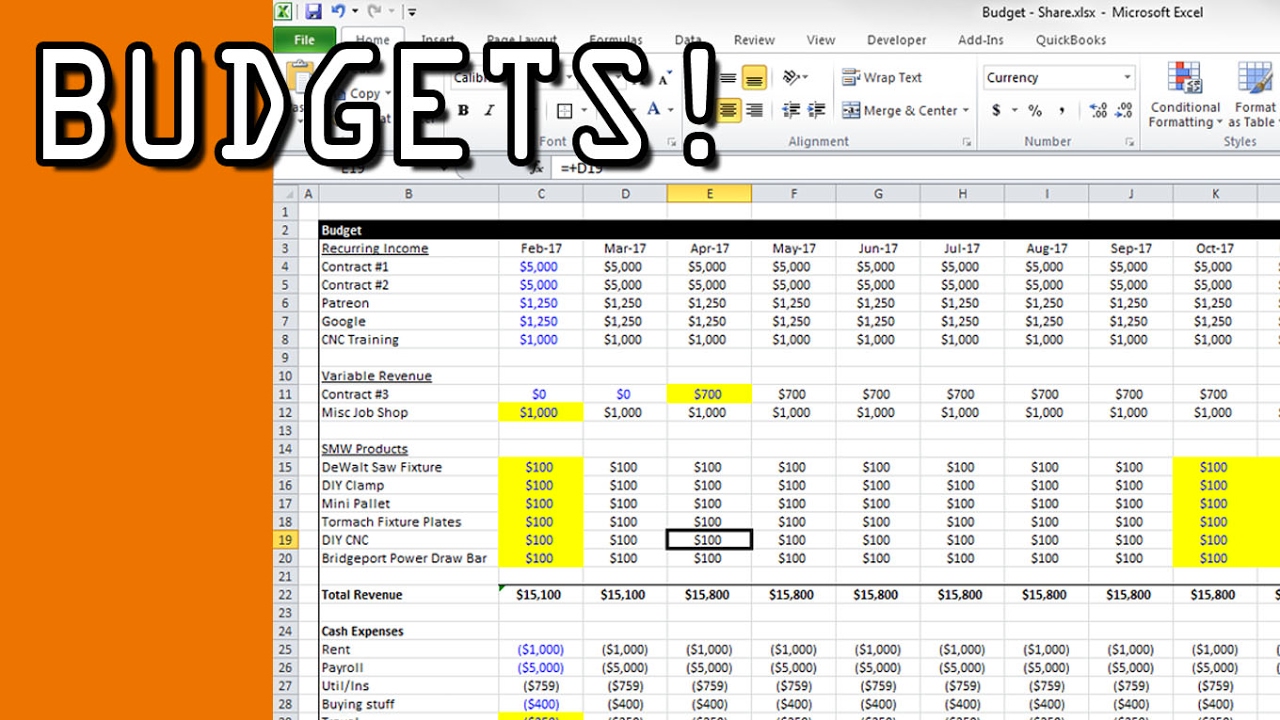Open Customize Quick Access Toolbar dropdown

click(412, 12)
